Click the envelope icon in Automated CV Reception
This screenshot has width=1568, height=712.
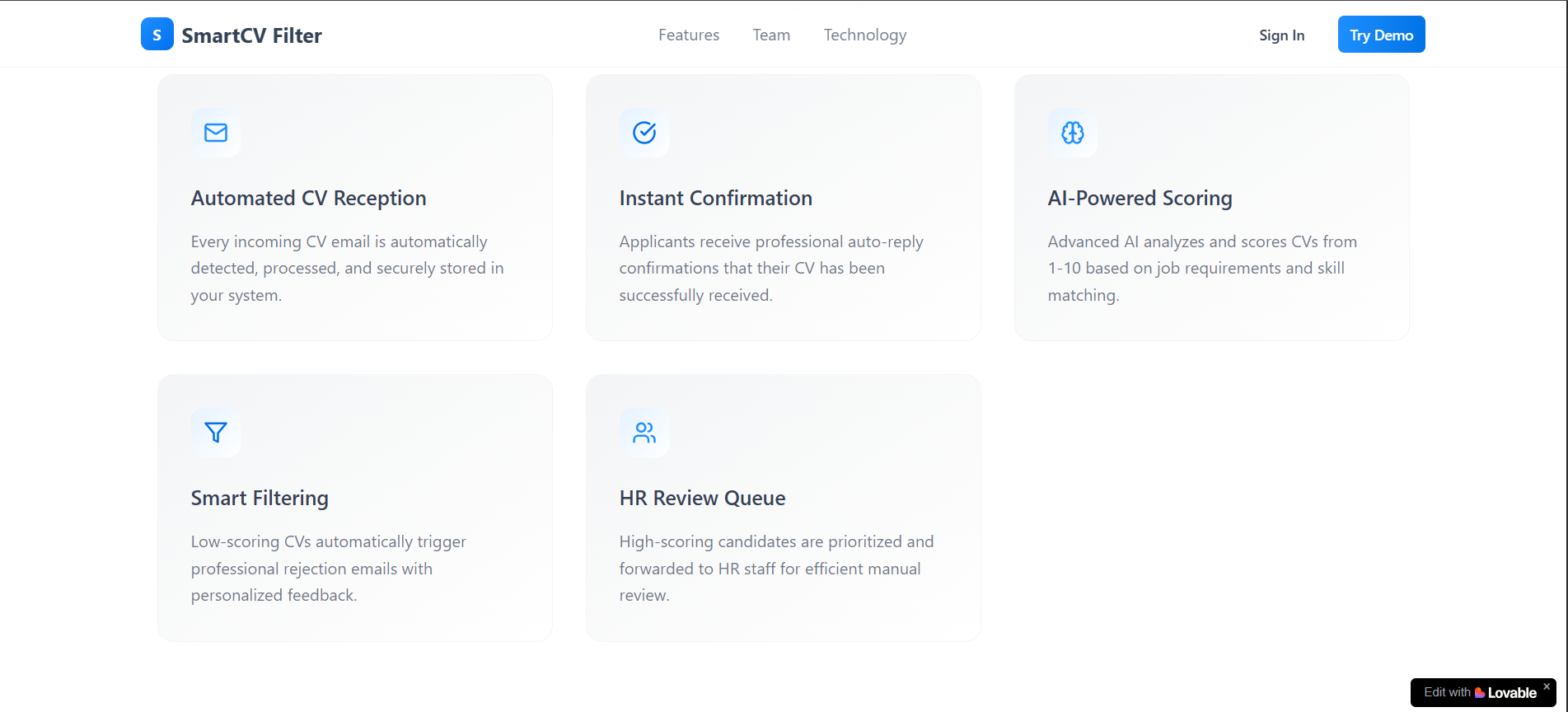point(216,133)
